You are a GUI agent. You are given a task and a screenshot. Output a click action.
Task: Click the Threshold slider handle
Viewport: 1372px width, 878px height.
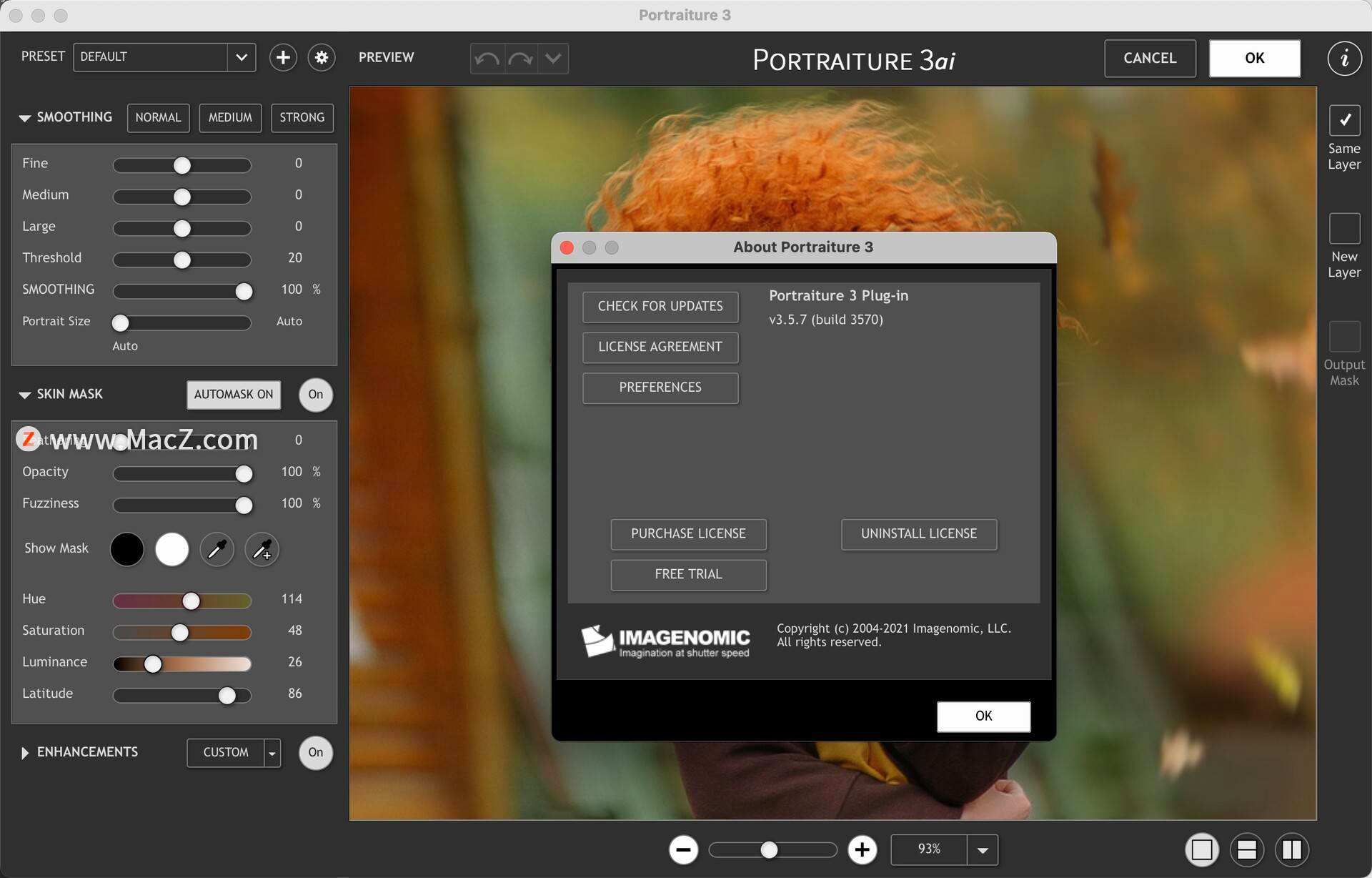point(182,260)
